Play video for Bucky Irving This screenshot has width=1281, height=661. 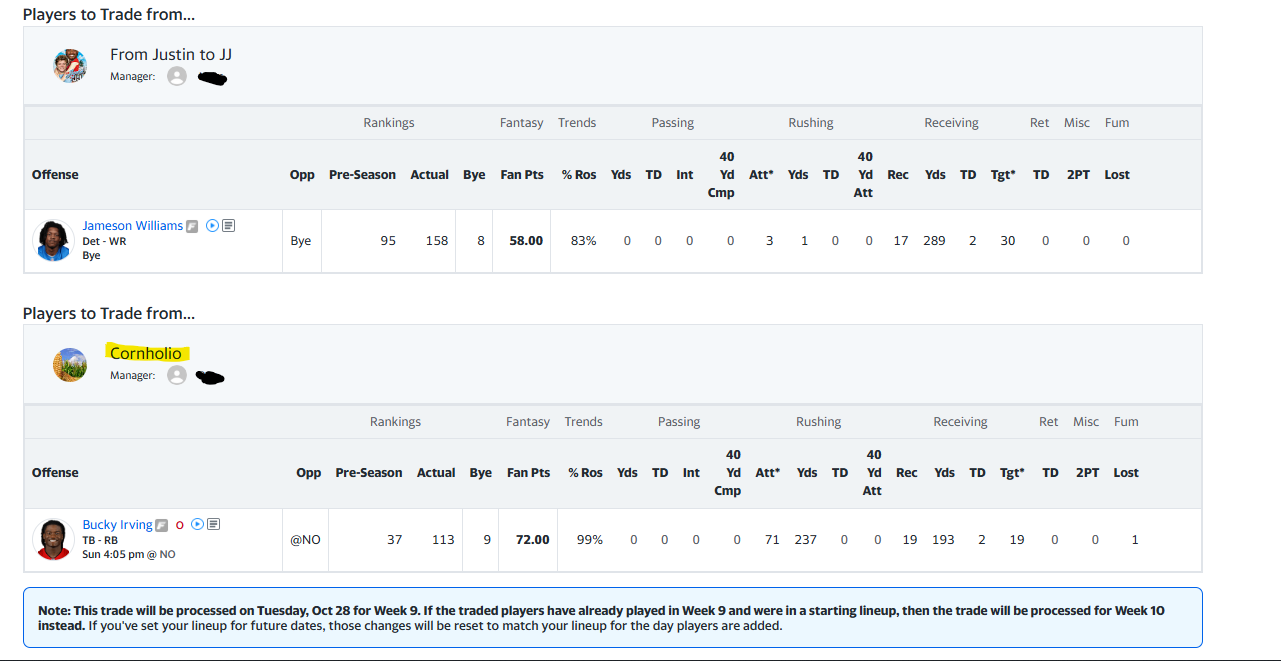coord(197,524)
